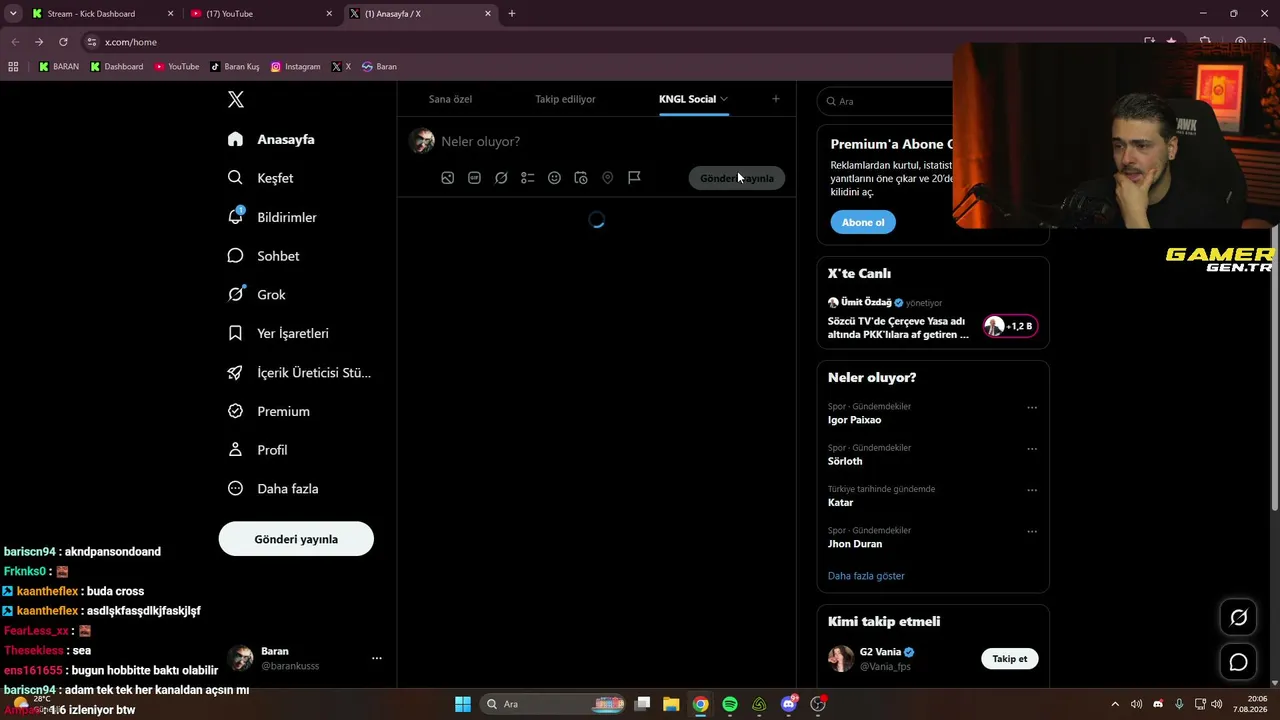Open Discord from the taskbar
This screenshot has width=1280, height=720.
point(789,704)
